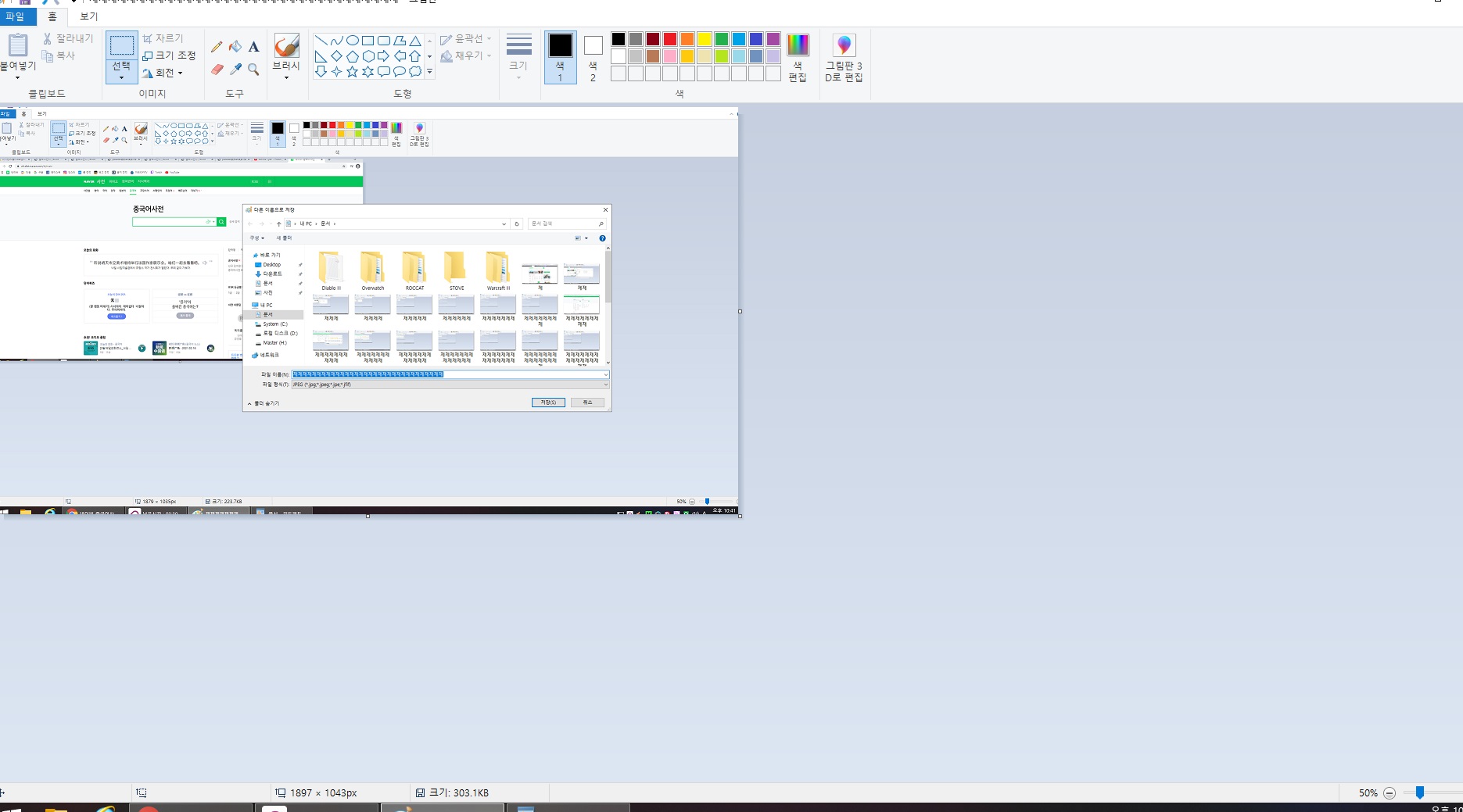The width and height of the screenshot is (1463, 812).
Task: Open 그림판 3D로 편집 Paint 3D
Action: (844, 59)
